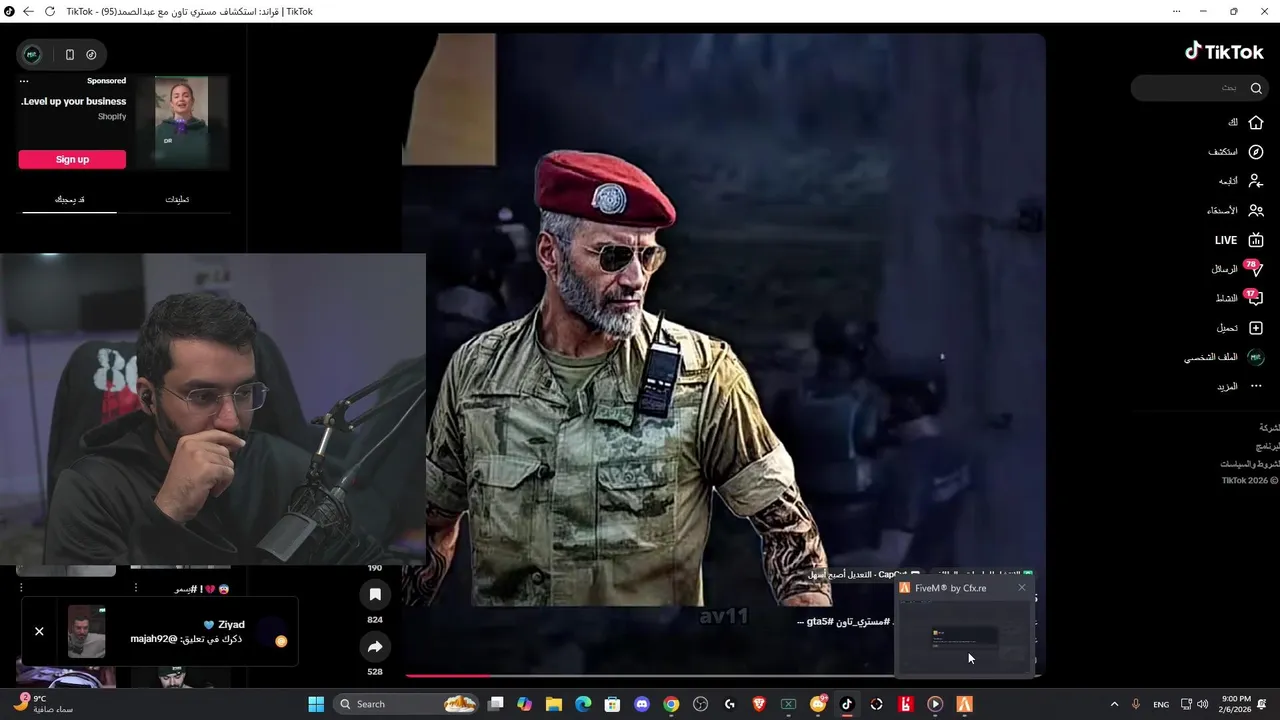Bookmark the video with 824 saves
Image resolution: width=1280 pixels, height=720 pixels.
[375, 594]
